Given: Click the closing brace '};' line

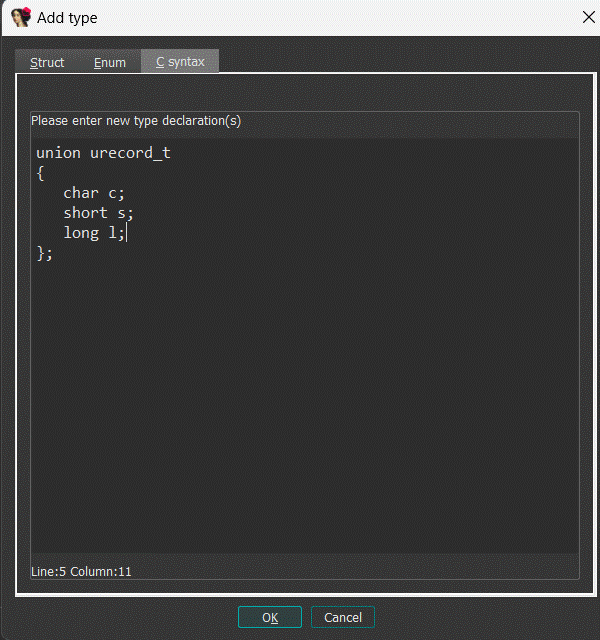Looking at the screenshot, I should coord(44,253).
